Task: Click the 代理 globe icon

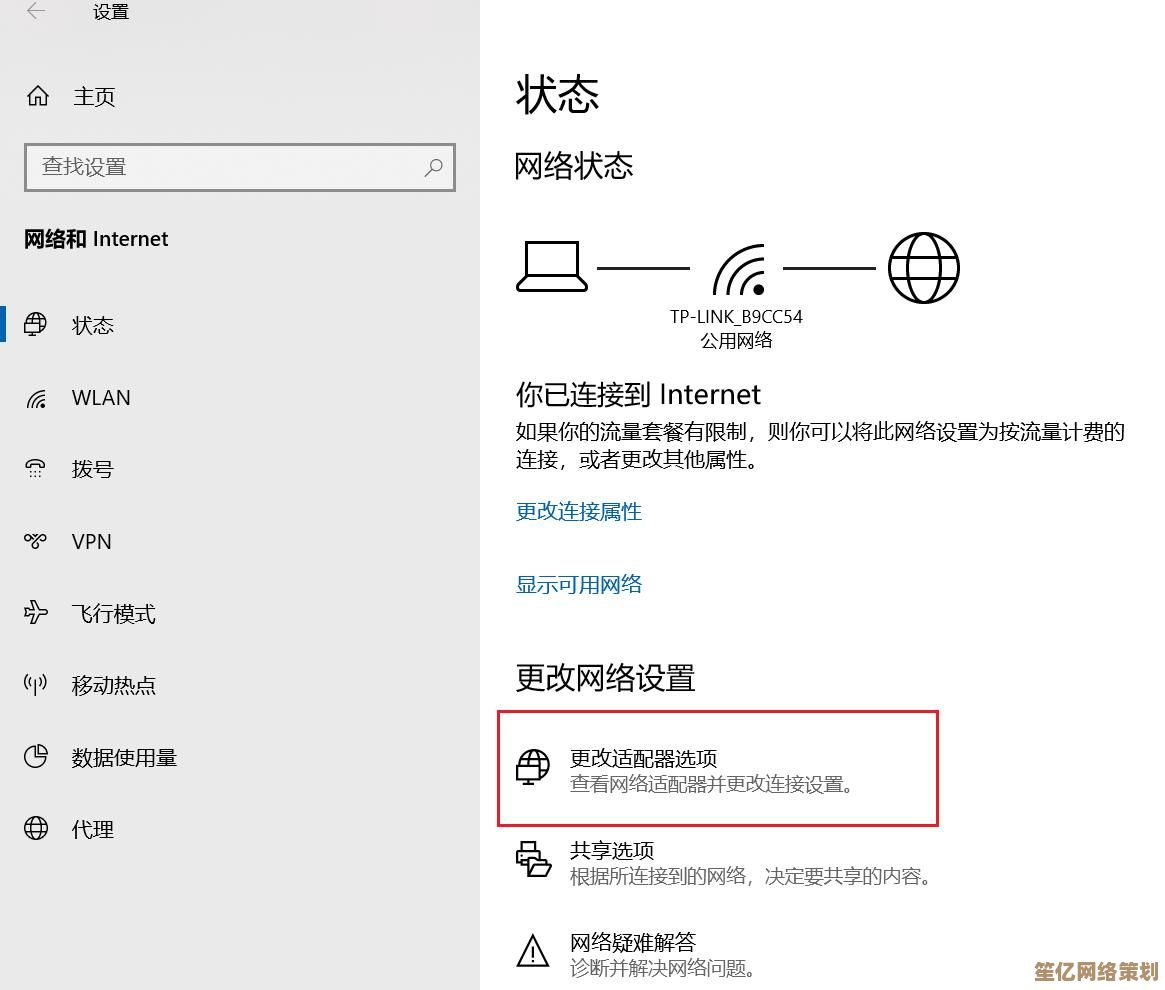Action: (x=36, y=829)
